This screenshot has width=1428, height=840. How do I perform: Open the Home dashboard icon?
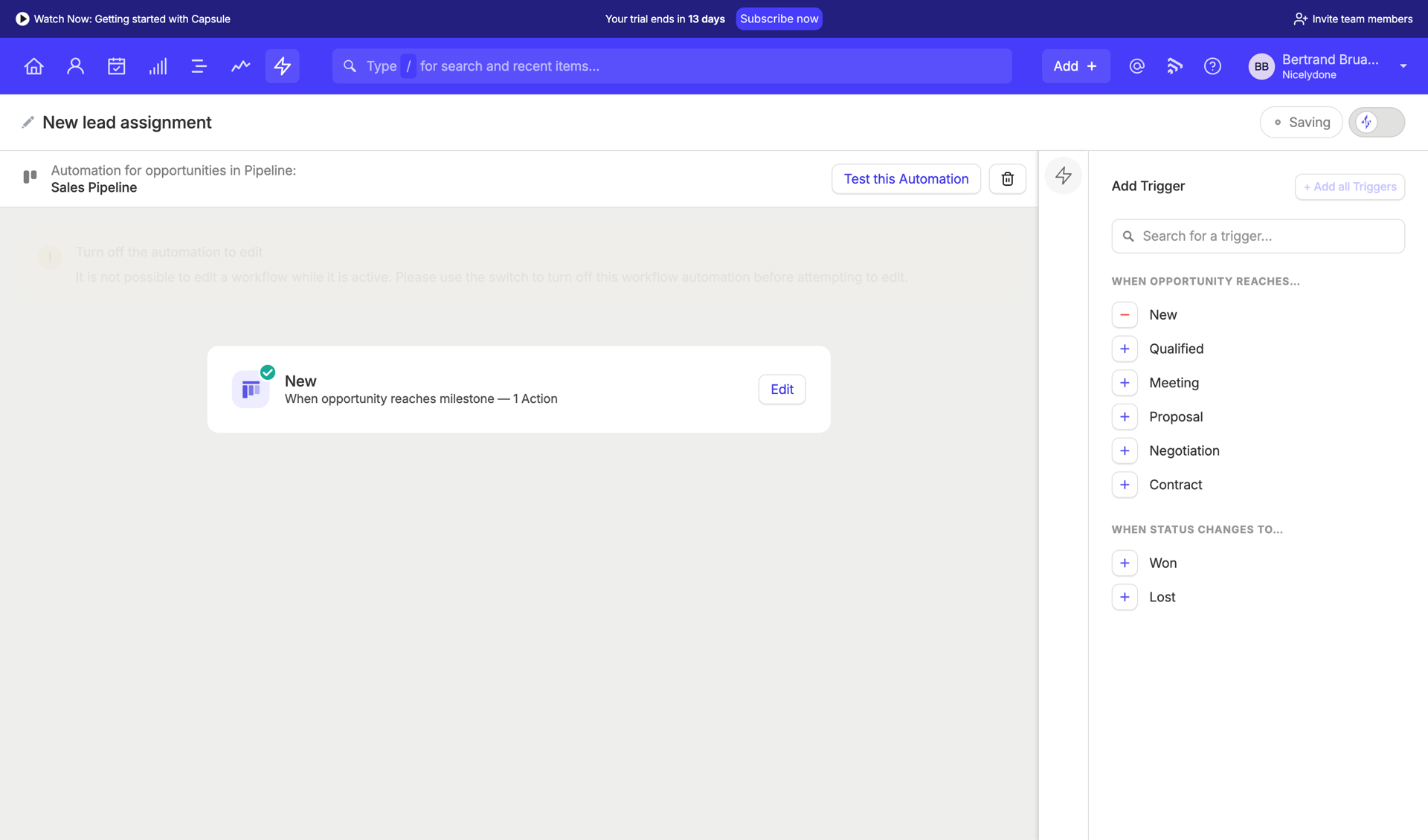pyautogui.click(x=33, y=65)
